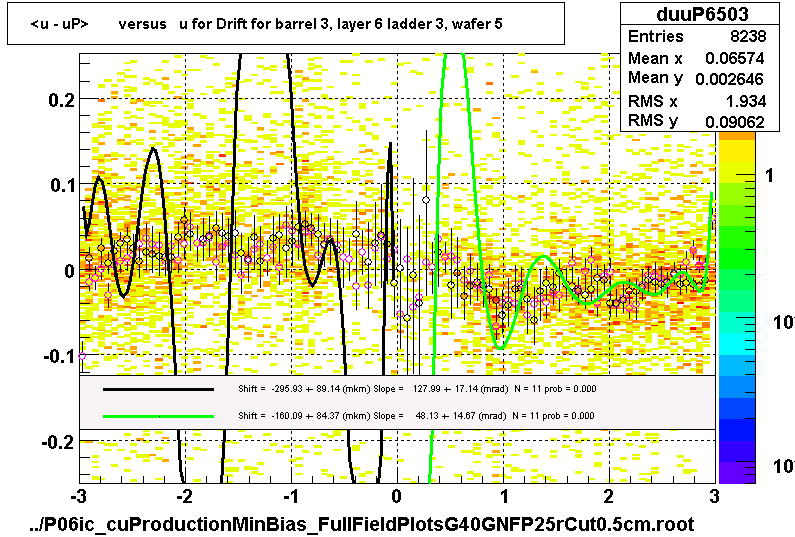Click the y-axis label -0.2

pyautogui.click(x=59, y=442)
